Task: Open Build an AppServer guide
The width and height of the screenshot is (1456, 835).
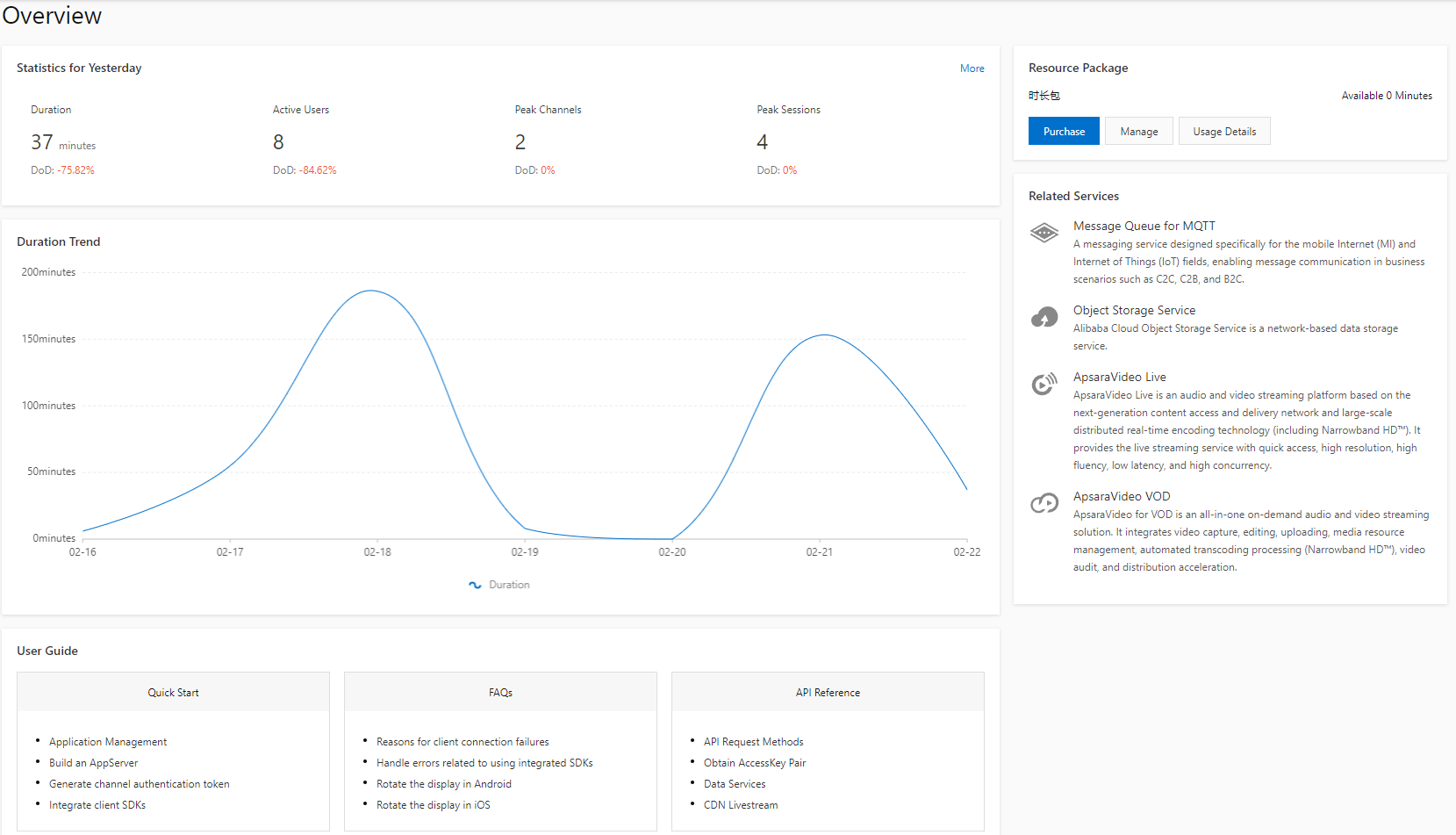Action: pos(93,763)
